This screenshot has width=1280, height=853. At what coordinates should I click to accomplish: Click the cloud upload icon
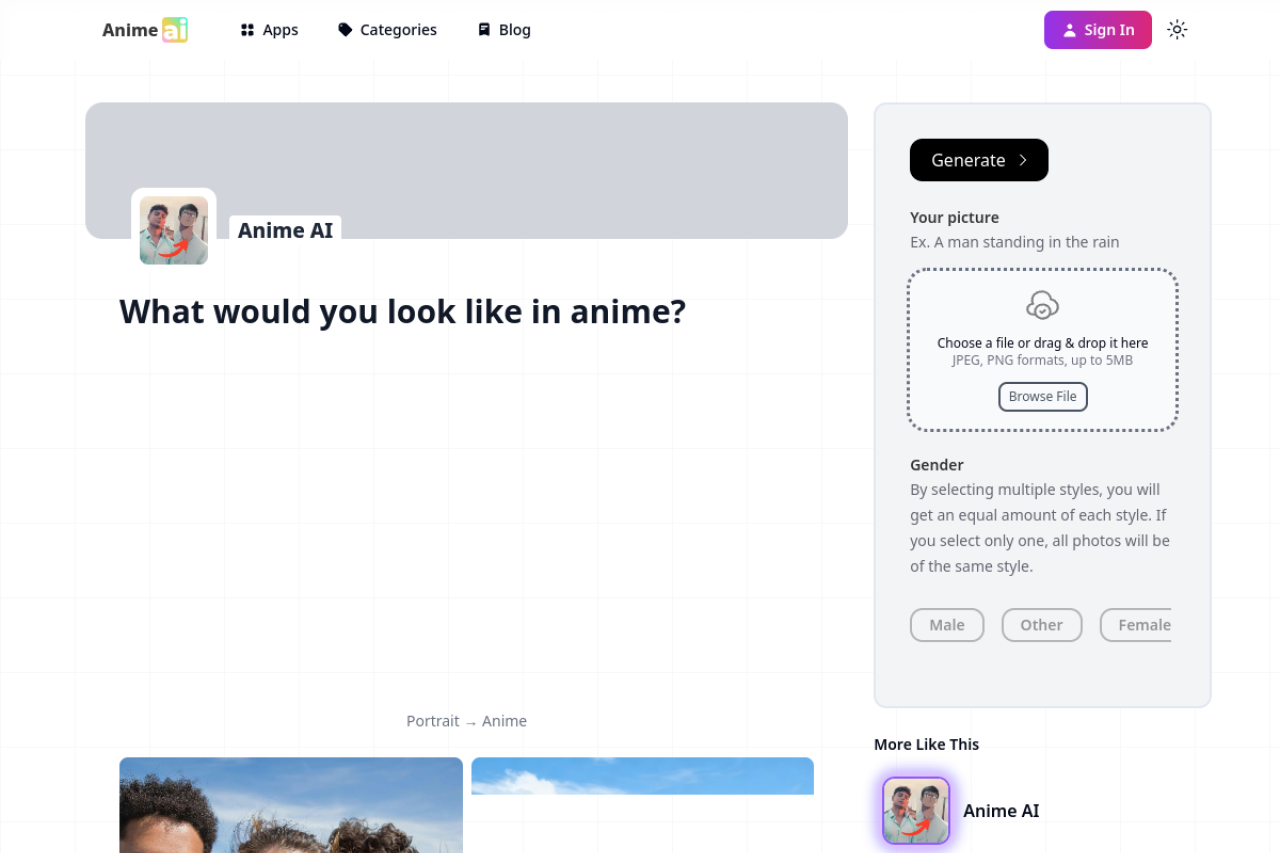[x=1043, y=305]
